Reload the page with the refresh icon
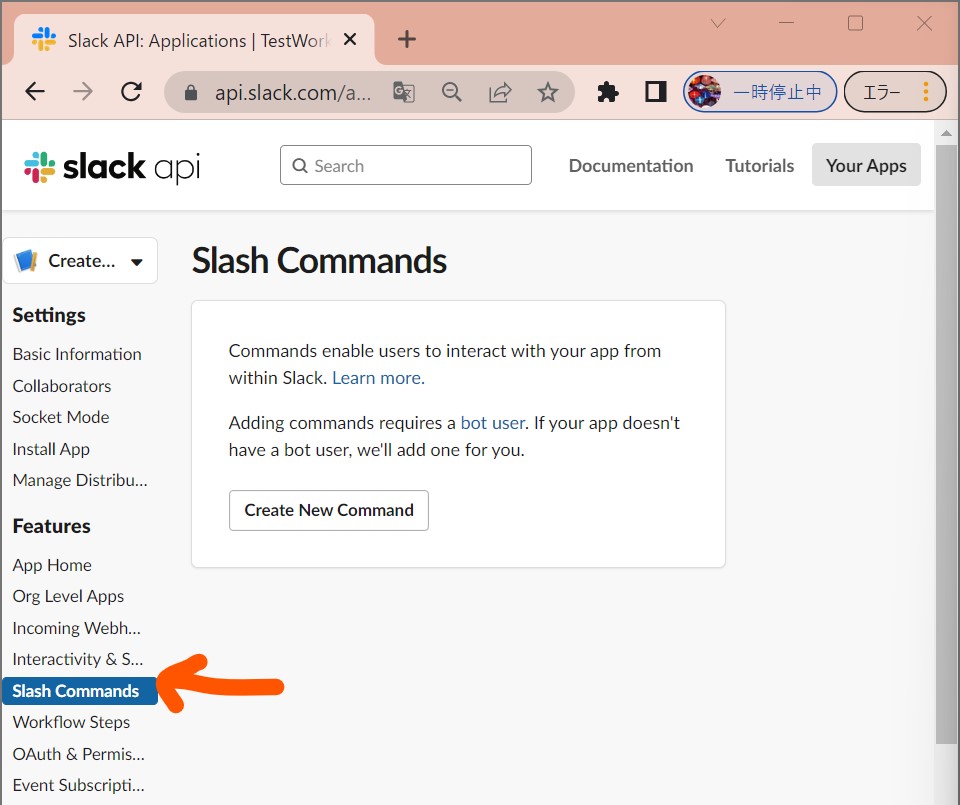This screenshot has width=960, height=805. tap(131, 92)
